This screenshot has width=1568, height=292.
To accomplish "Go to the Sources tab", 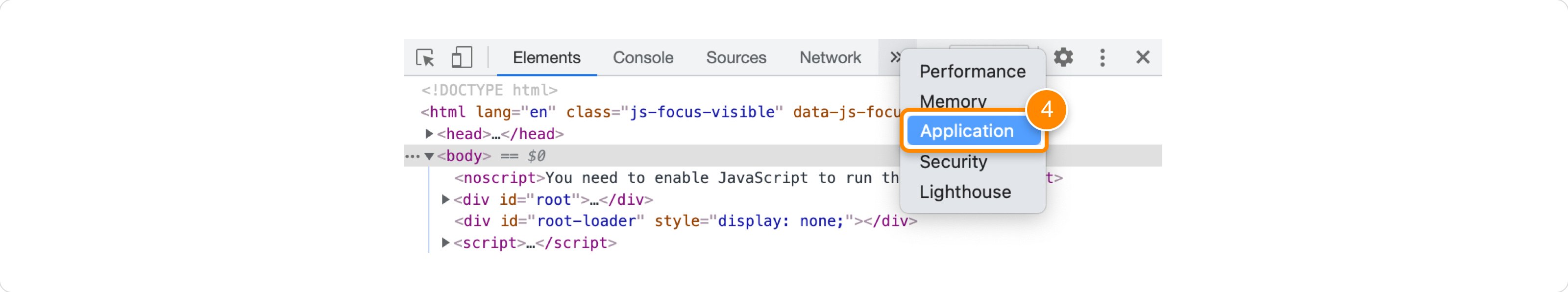I will (x=736, y=58).
